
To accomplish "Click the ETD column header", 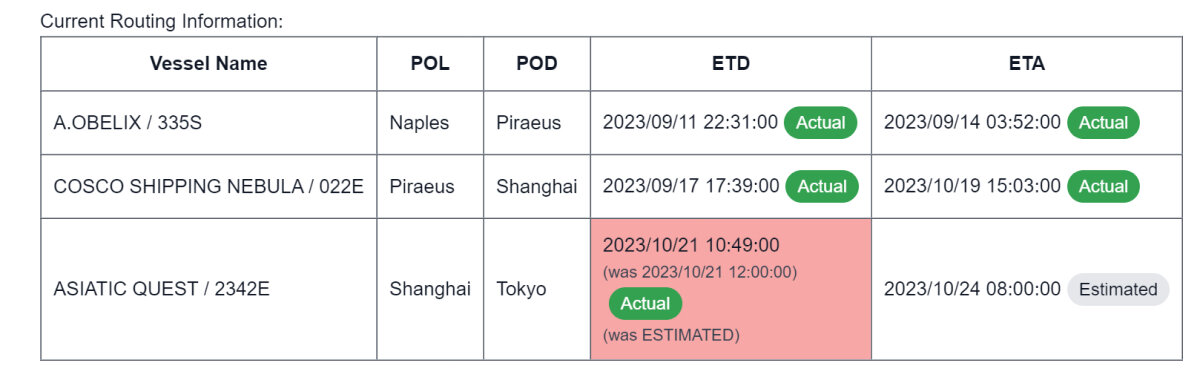I will pyautogui.click(x=731, y=64).
